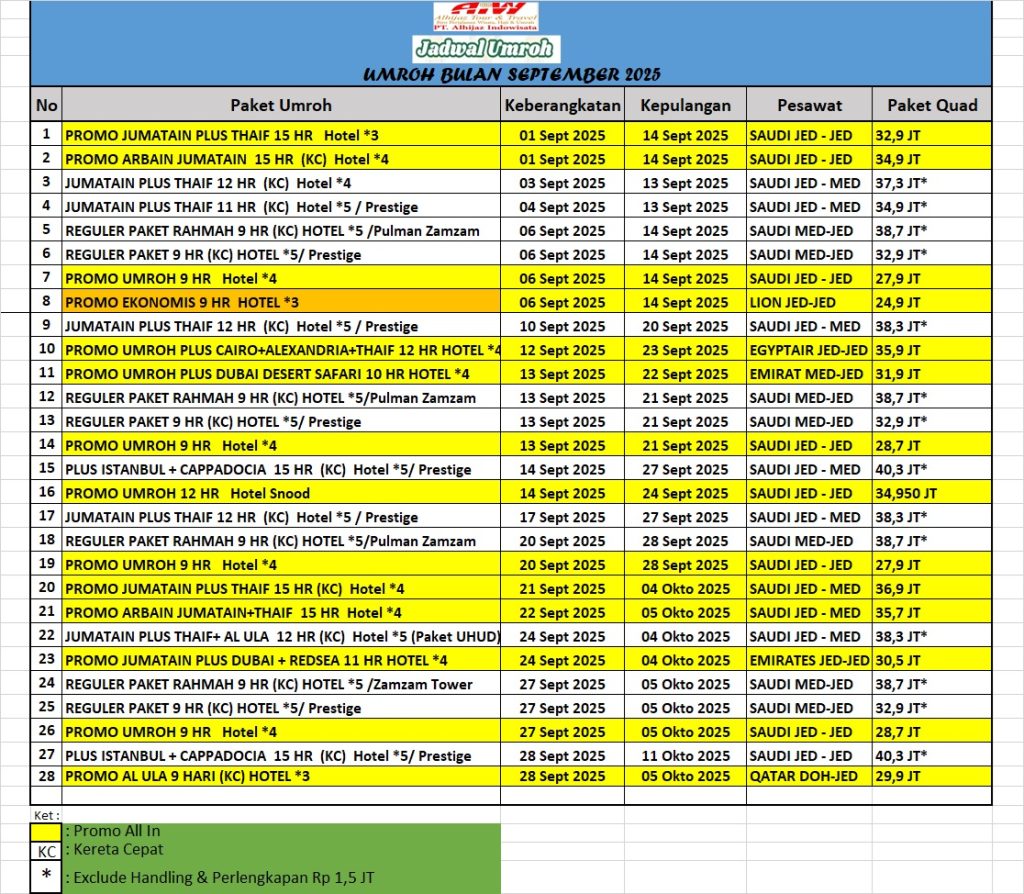
Task: Select the '35,7 JT' price cell
Action: pos(932,613)
